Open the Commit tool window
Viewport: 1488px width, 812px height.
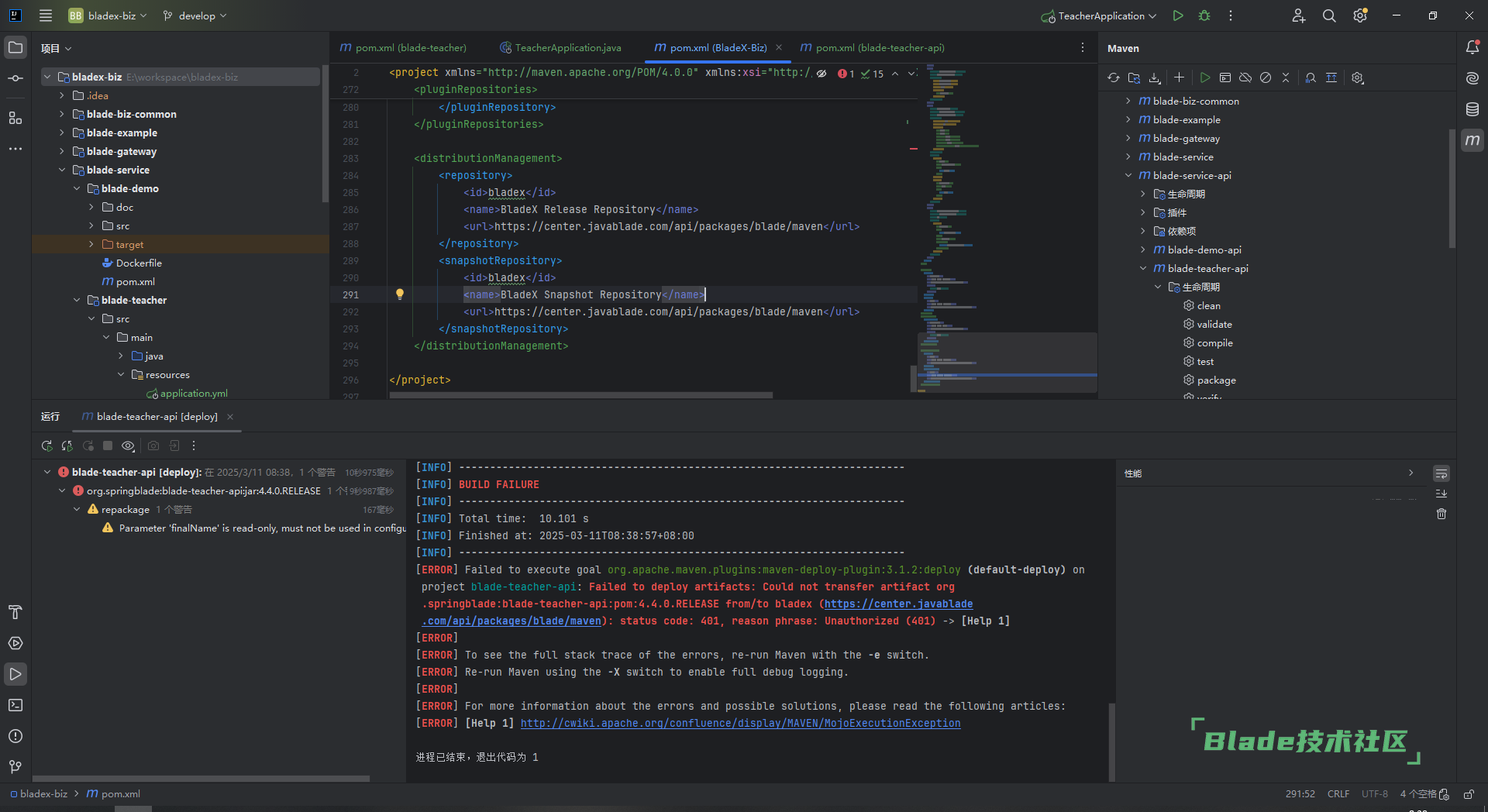pyautogui.click(x=15, y=79)
